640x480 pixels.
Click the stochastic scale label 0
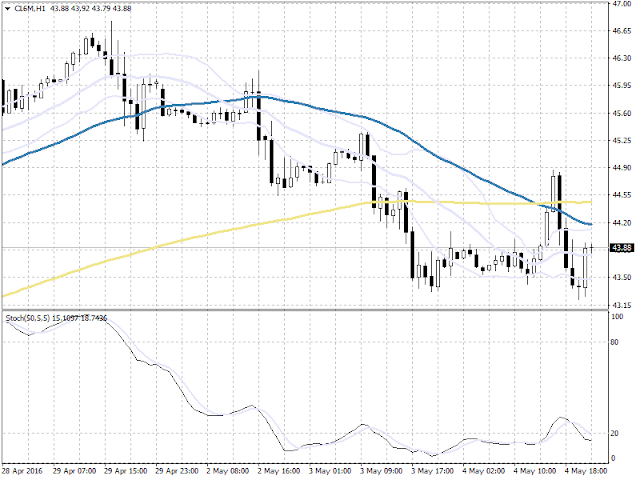coord(613,458)
